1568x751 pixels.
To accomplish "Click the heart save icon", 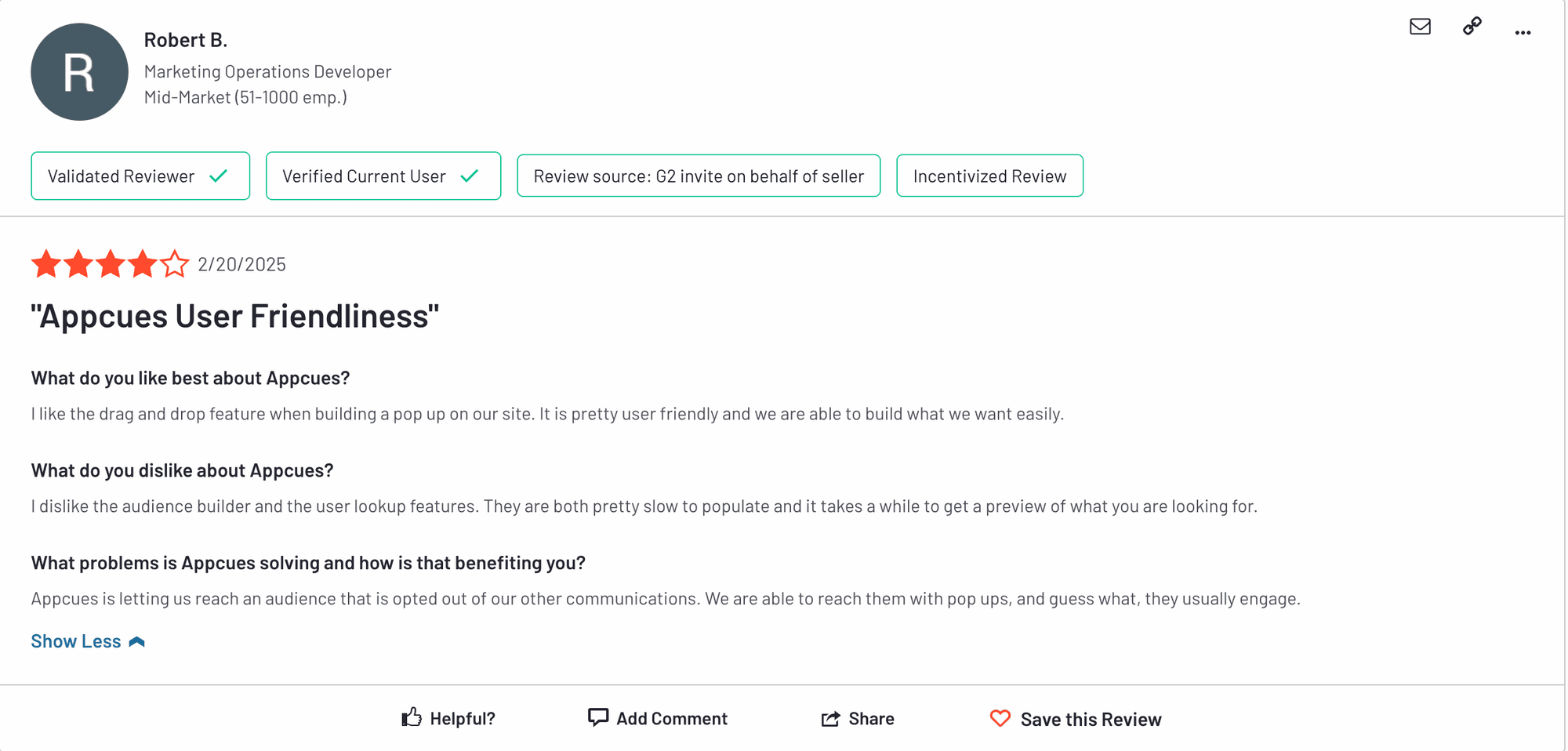I will pyautogui.click(x=1000, y=718).
